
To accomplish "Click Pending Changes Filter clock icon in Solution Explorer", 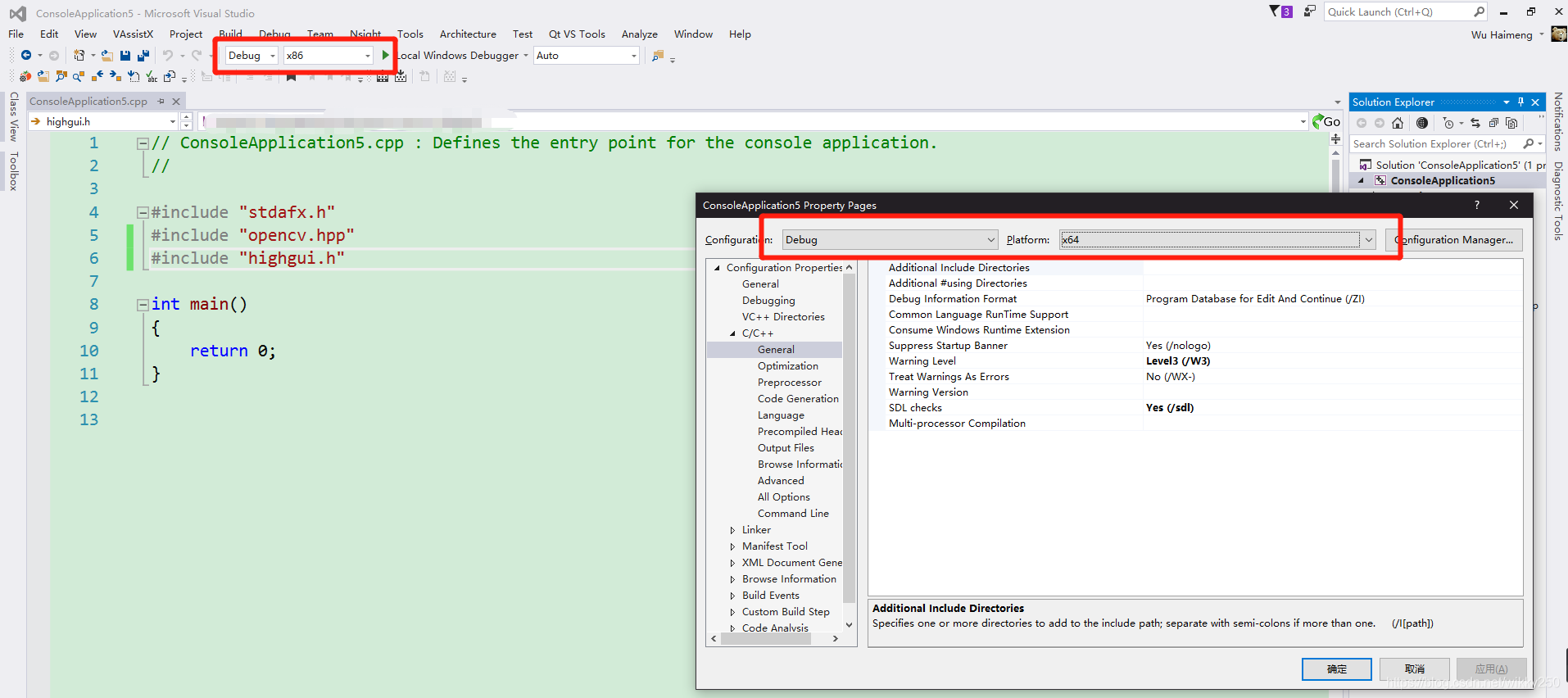I will coord(1448,123).
